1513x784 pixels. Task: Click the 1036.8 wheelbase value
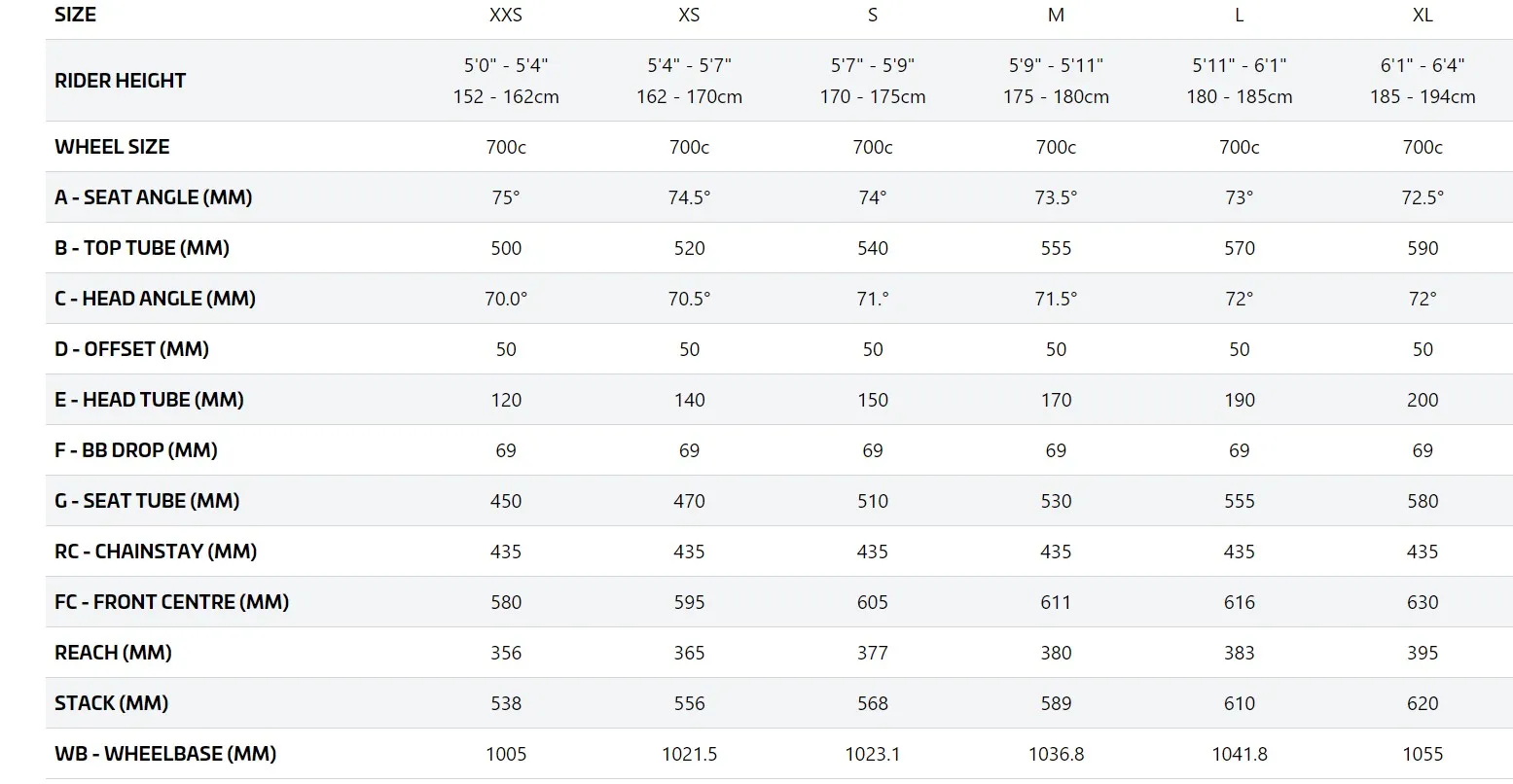(x=1056, y=754)
